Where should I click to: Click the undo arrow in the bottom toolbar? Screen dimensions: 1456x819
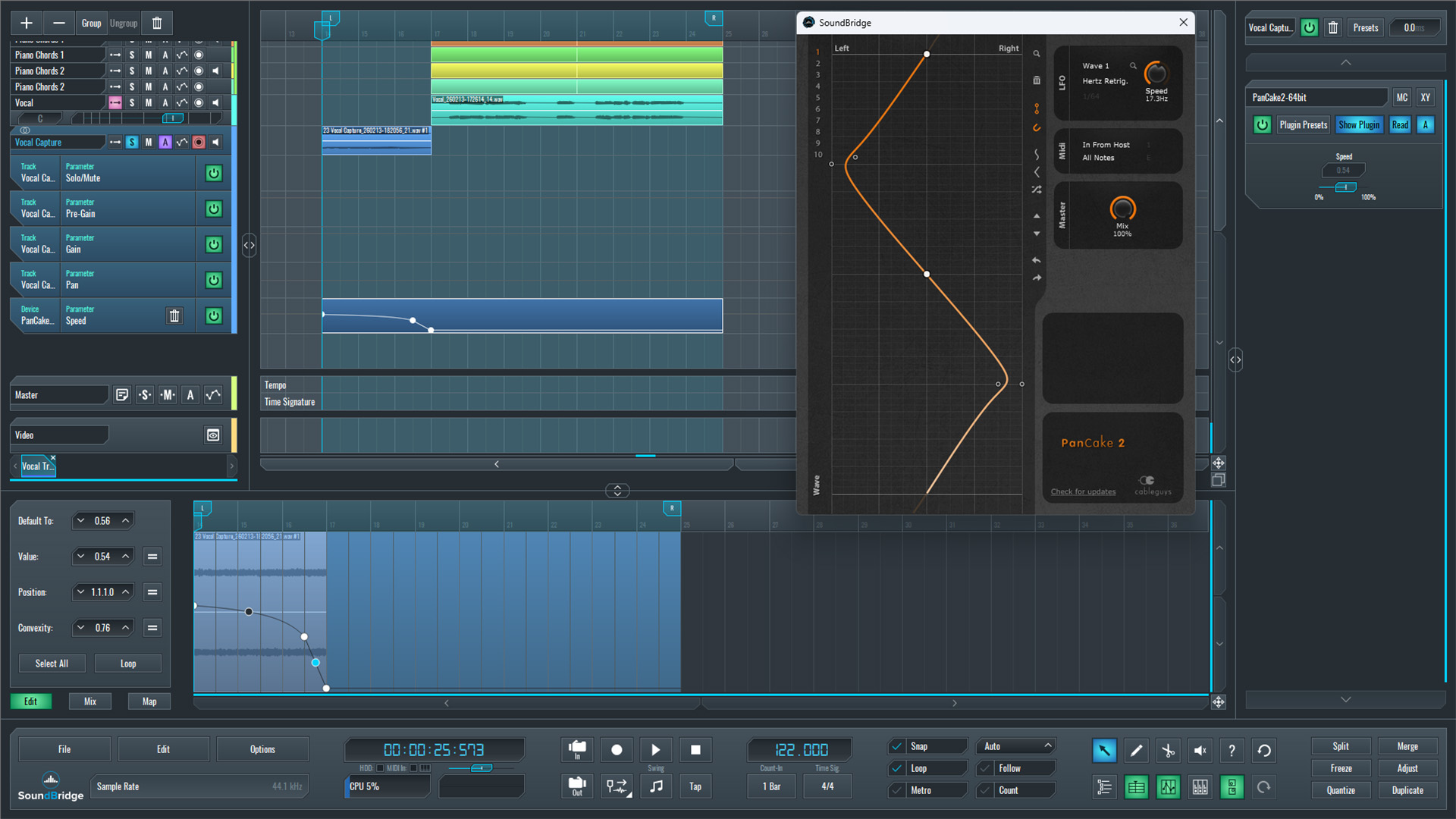pyautogui.click(x=1264, y=751)
